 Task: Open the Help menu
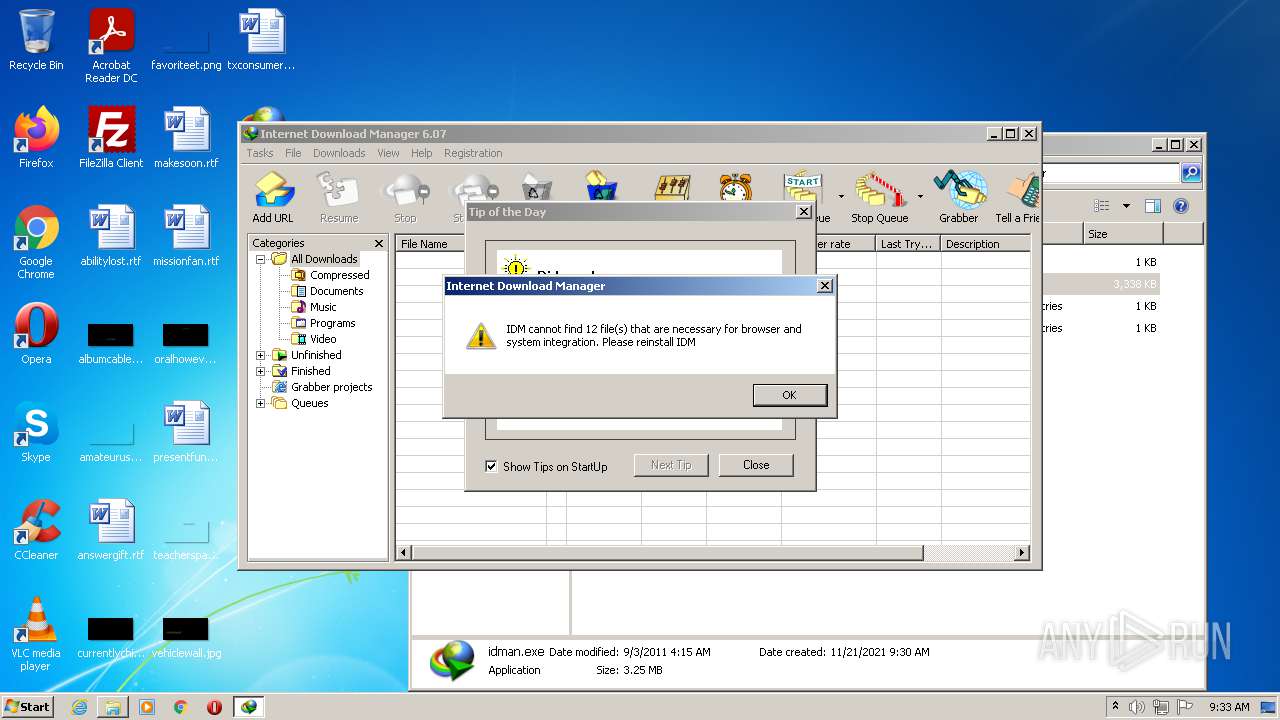point(422,153)
